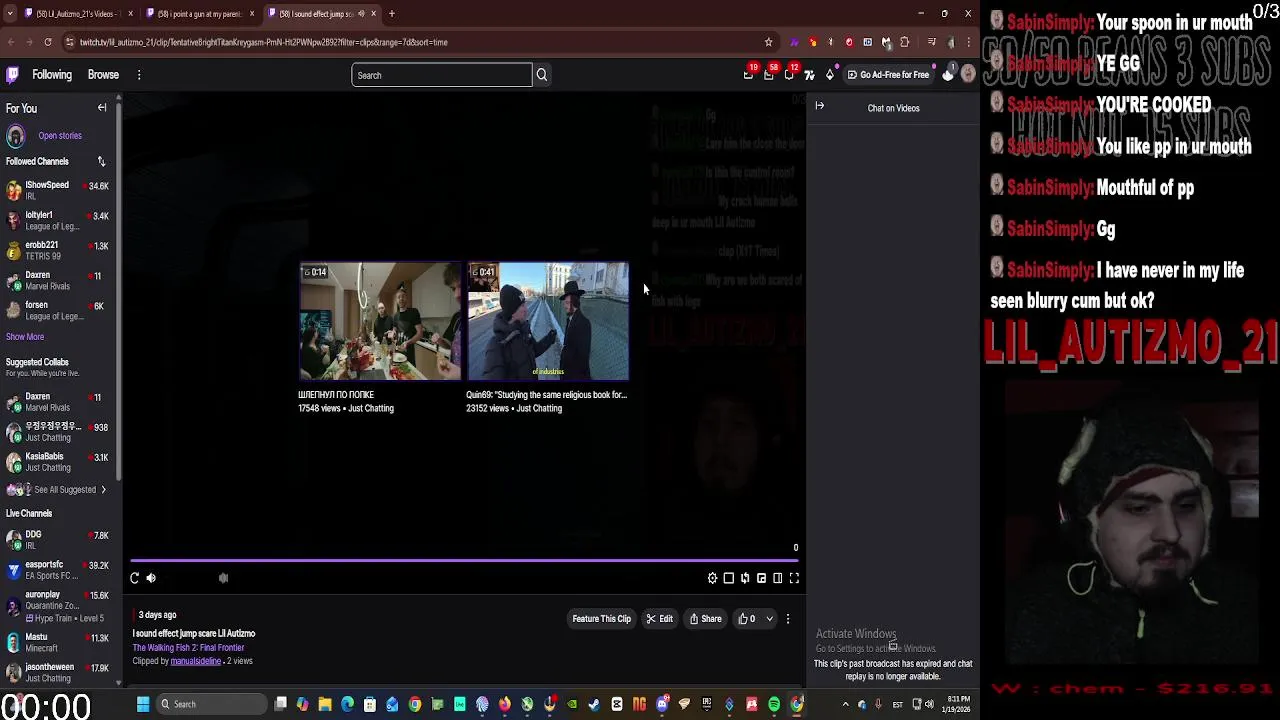Open forsen channel in sidebar
The width and height of the screenshot is (1280, 720).
pos(58,310)
